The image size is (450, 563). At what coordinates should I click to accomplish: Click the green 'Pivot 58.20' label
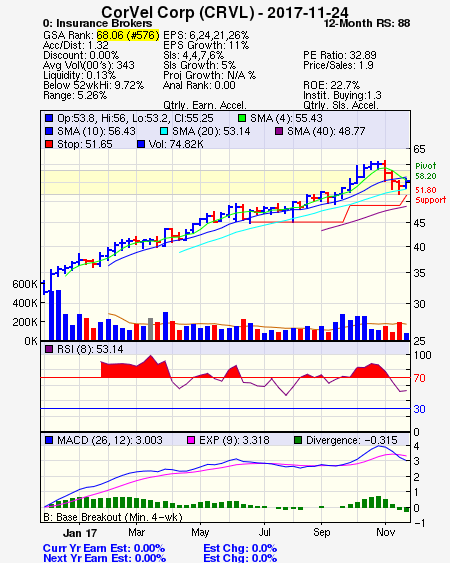coord(426,171)
